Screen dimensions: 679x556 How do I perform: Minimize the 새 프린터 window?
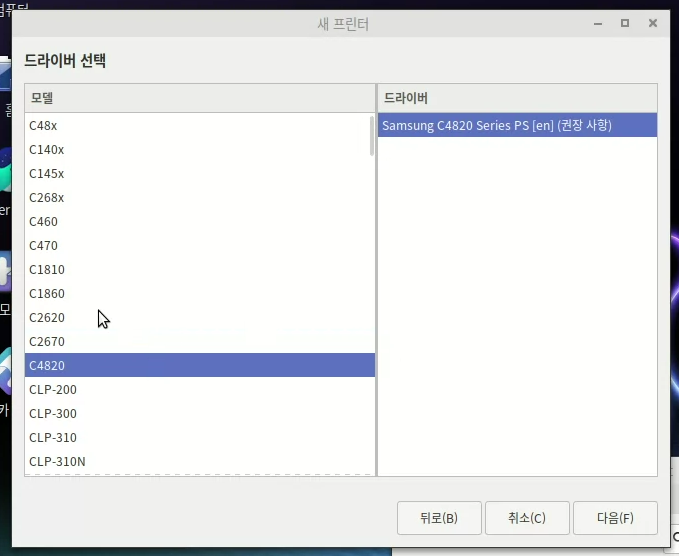click(598, 23)
